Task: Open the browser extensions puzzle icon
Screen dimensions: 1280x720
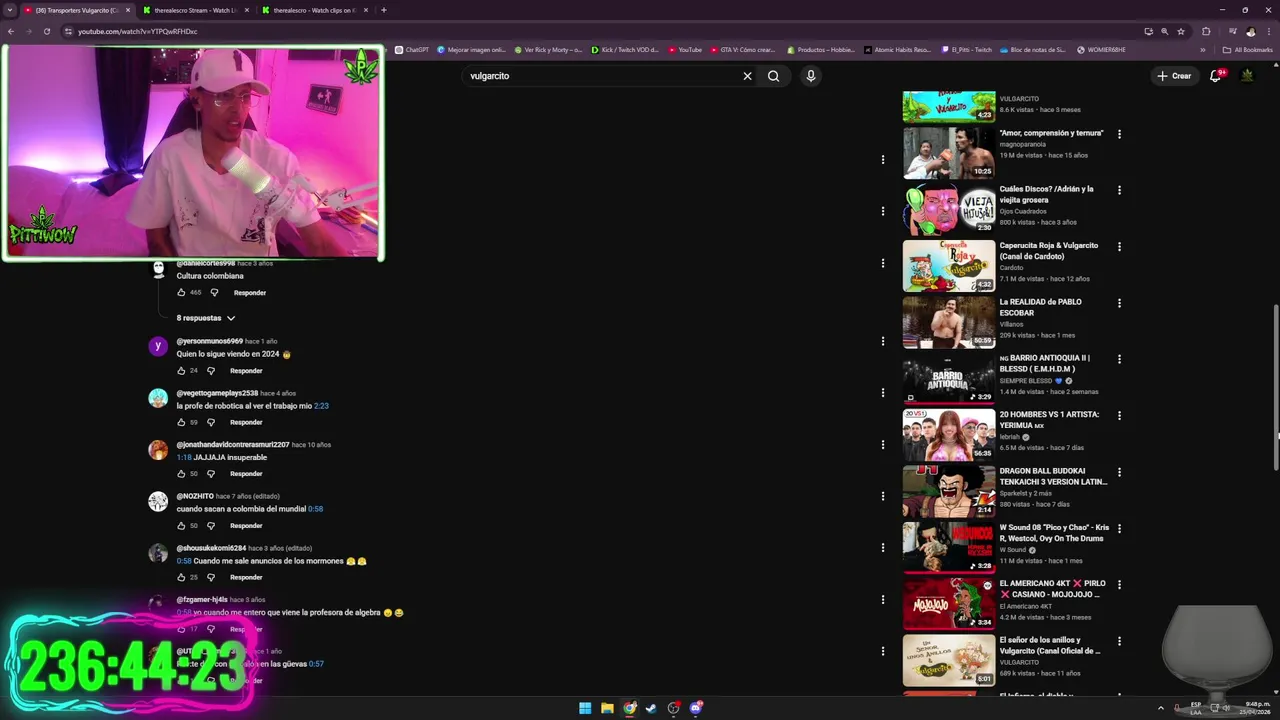Action: (1206, 31)
